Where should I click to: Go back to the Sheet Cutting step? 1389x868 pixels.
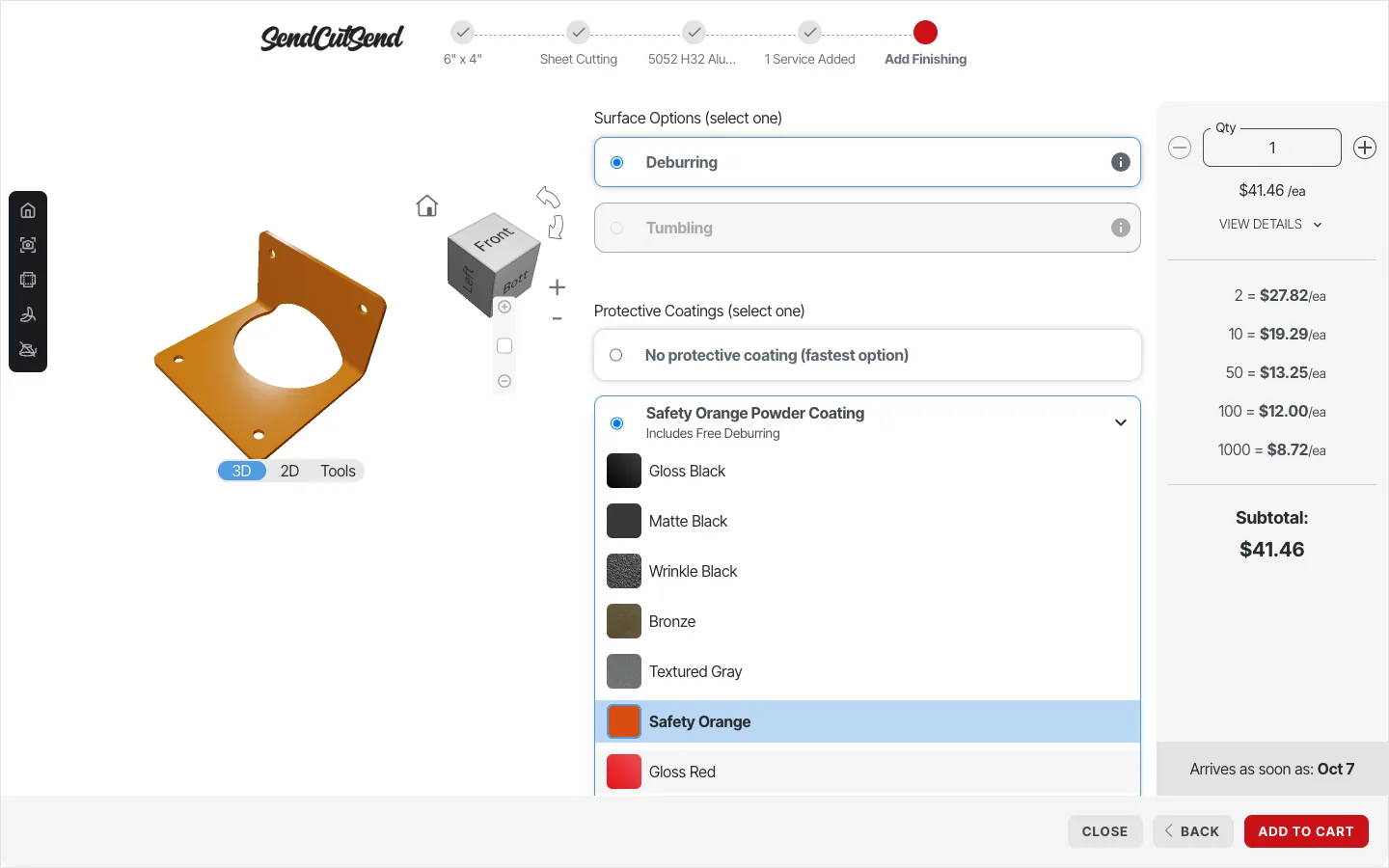pos(579,44)
